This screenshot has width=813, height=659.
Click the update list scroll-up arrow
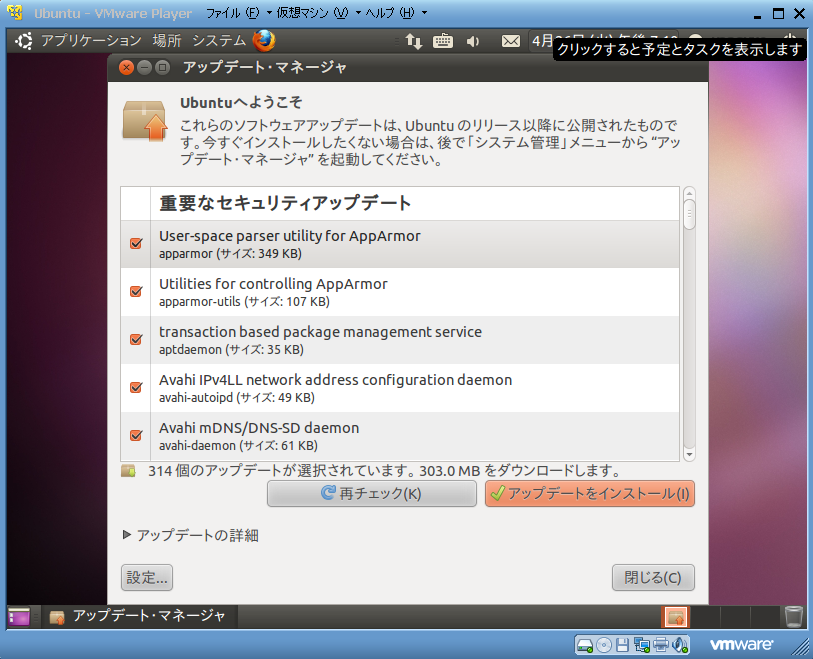point(689,193)
